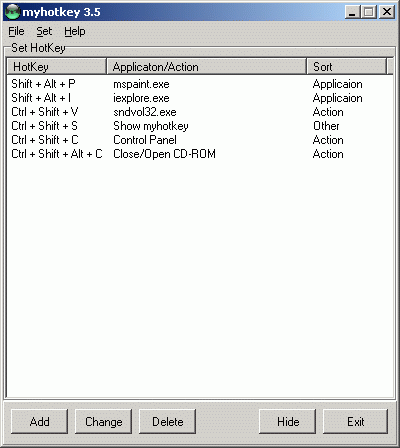The image size is (400, 448).
Task: Open the Set menu
Action: (x=44, y=31)
